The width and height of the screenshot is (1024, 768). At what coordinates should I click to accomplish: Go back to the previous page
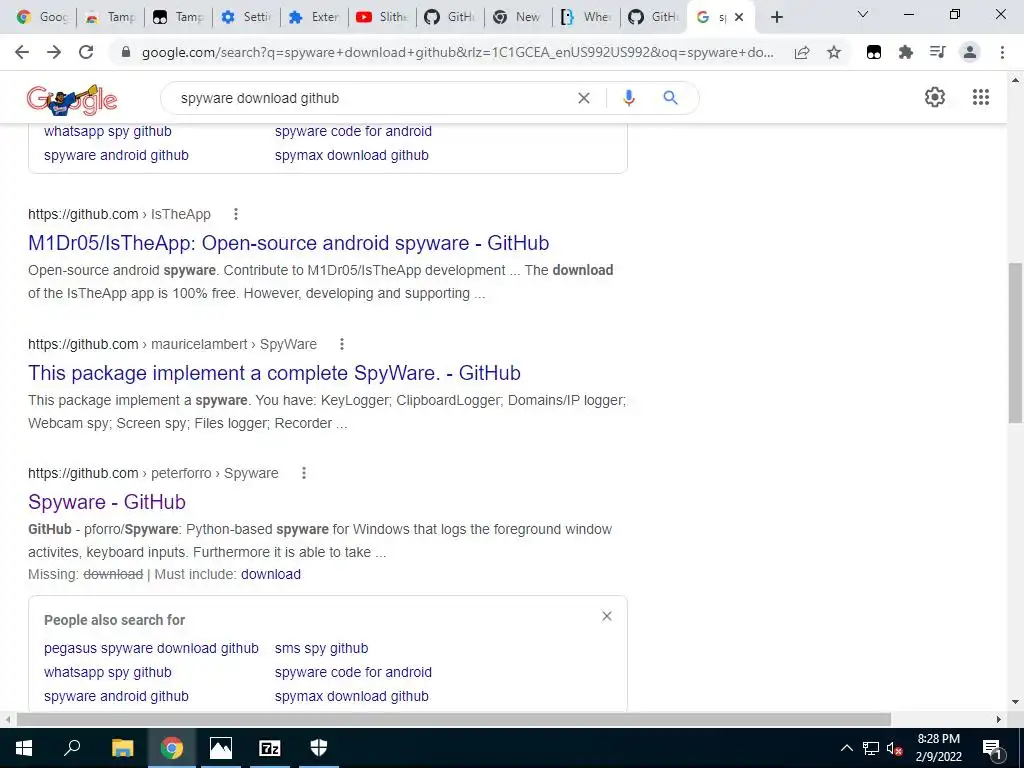pos(22,52)
